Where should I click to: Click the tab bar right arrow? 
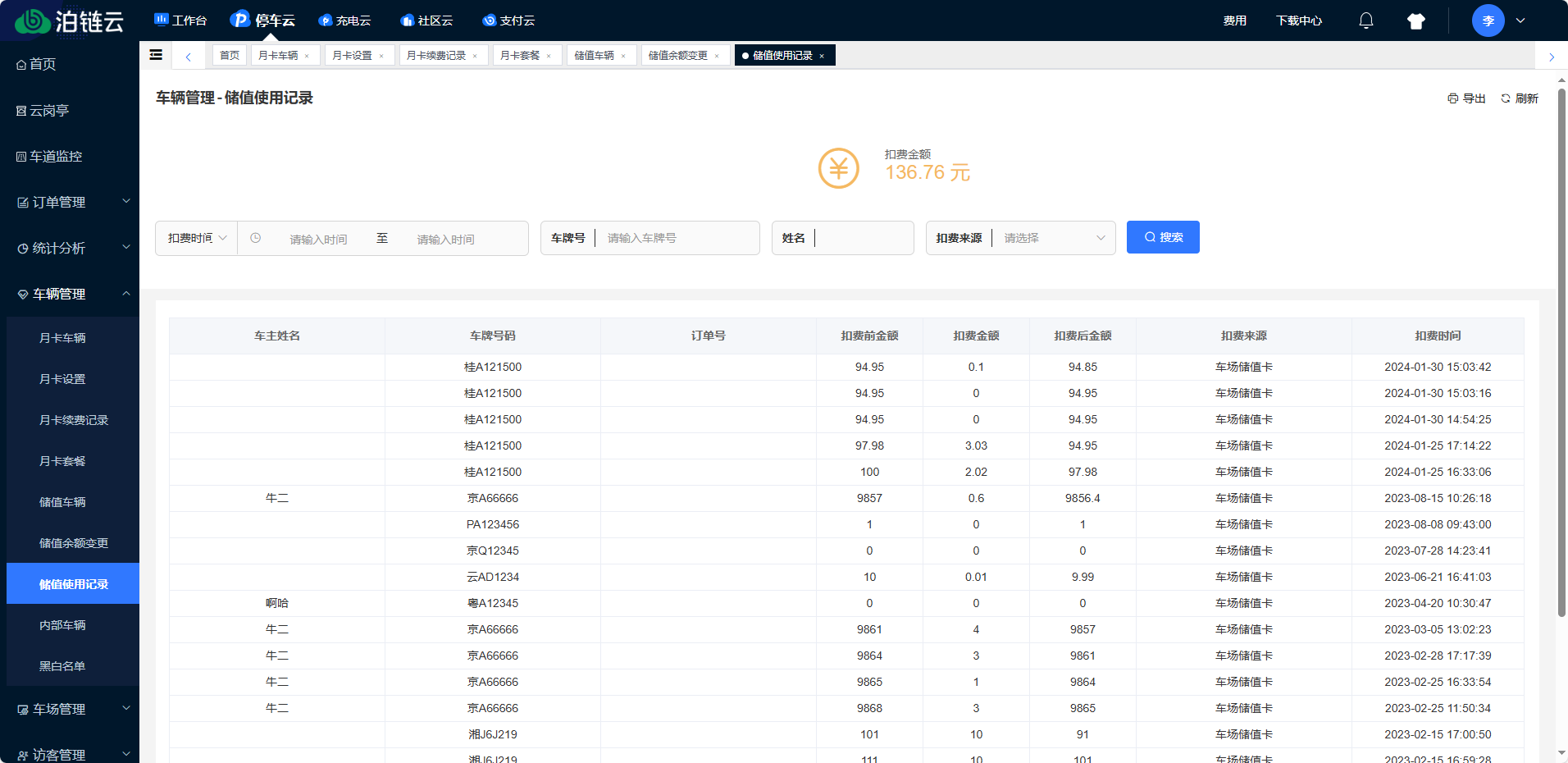click(x=1552, y=57)
